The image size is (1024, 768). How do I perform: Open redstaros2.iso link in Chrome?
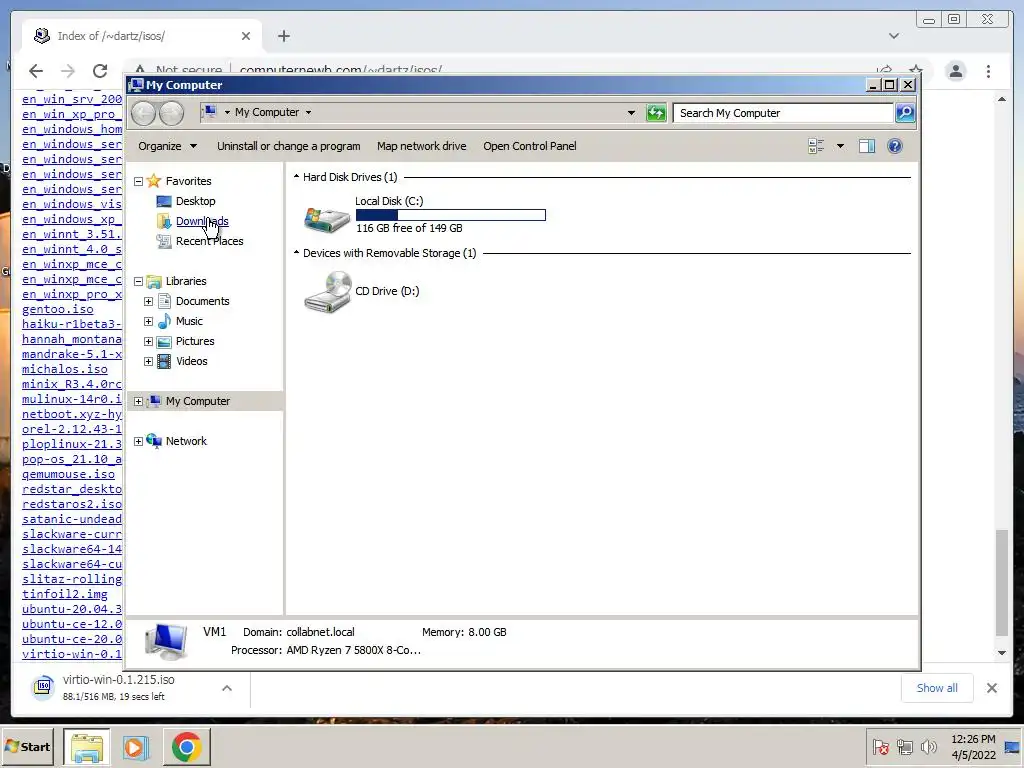72,504
